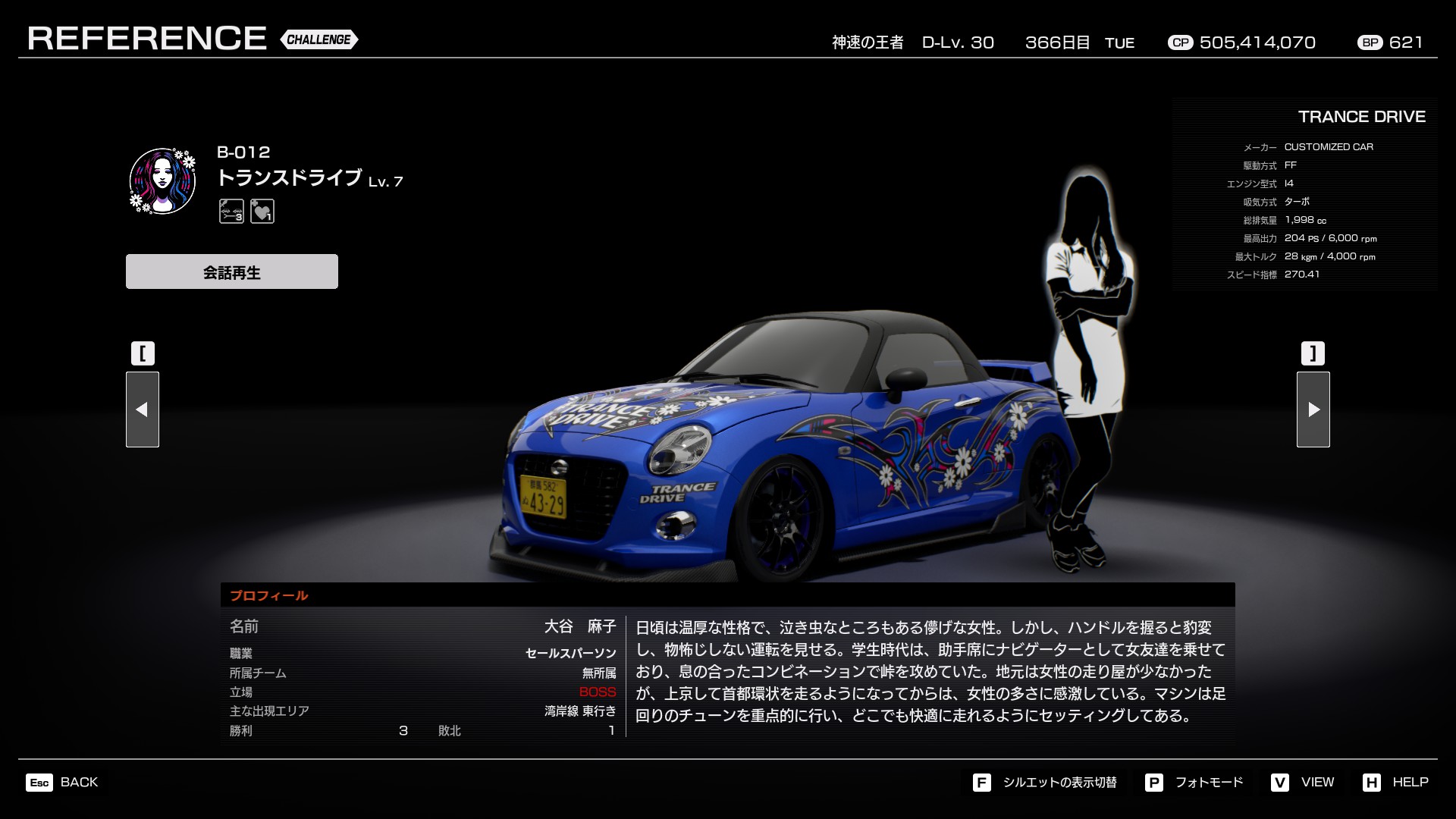Click the CHALLENGE tag next to REFERENCE
Screen dimensions: 1456x819
click(318, 39)
